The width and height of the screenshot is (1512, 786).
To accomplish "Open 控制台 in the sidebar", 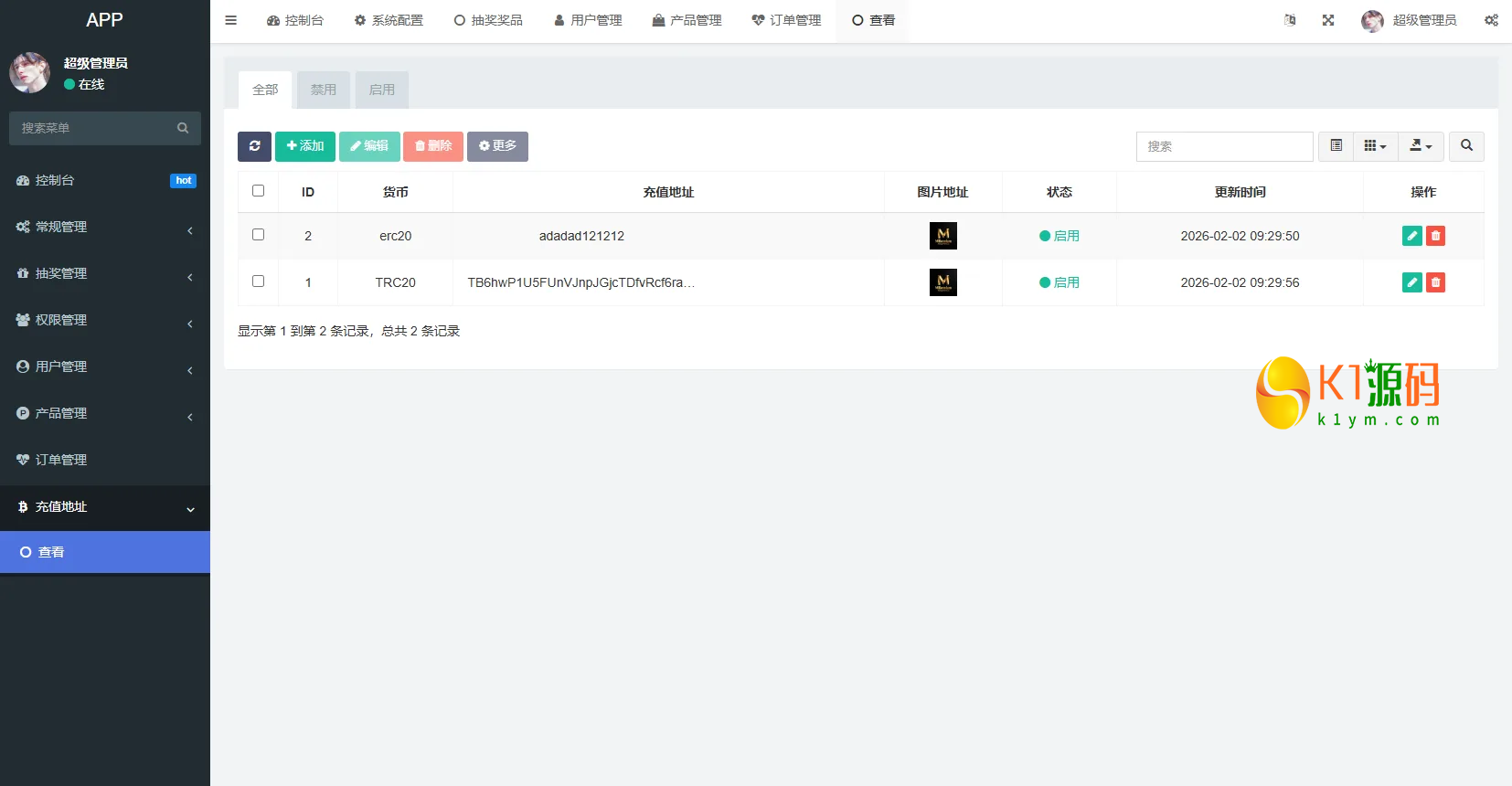I will point(105,180).
